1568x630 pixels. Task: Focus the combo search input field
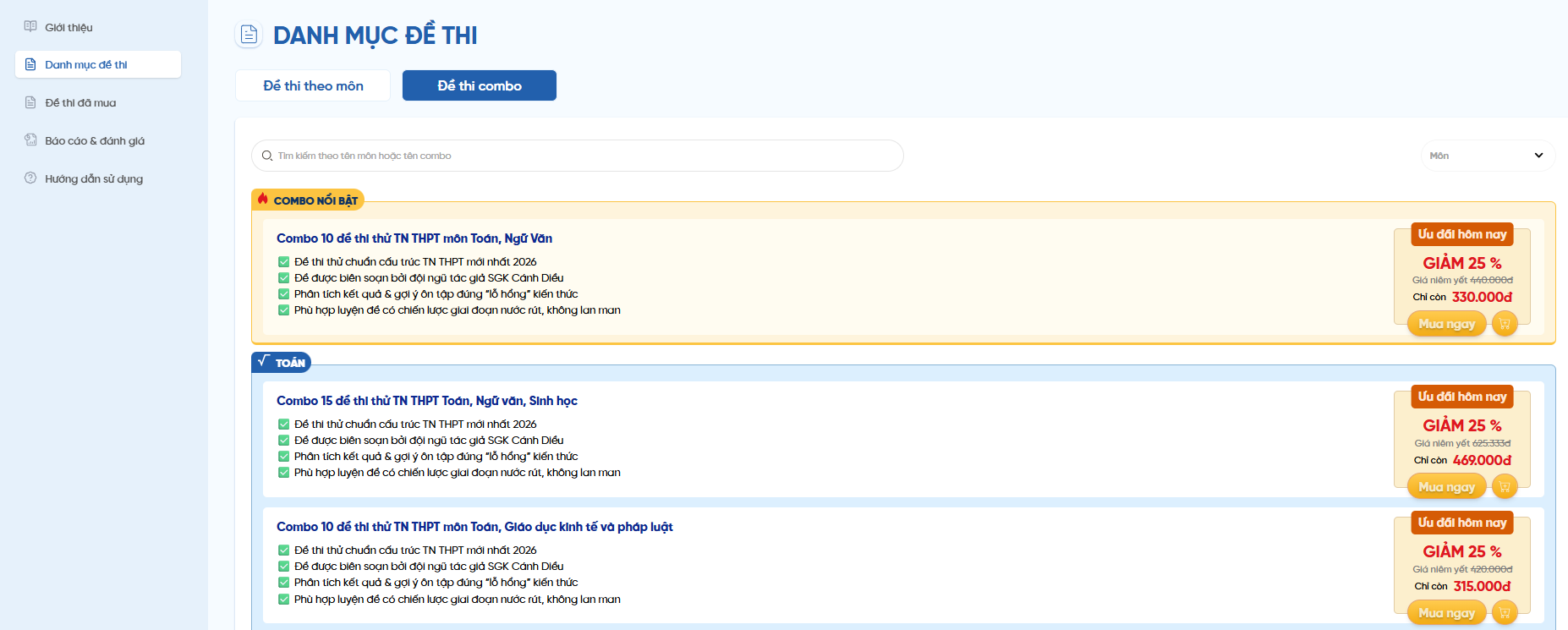[584, 156]
